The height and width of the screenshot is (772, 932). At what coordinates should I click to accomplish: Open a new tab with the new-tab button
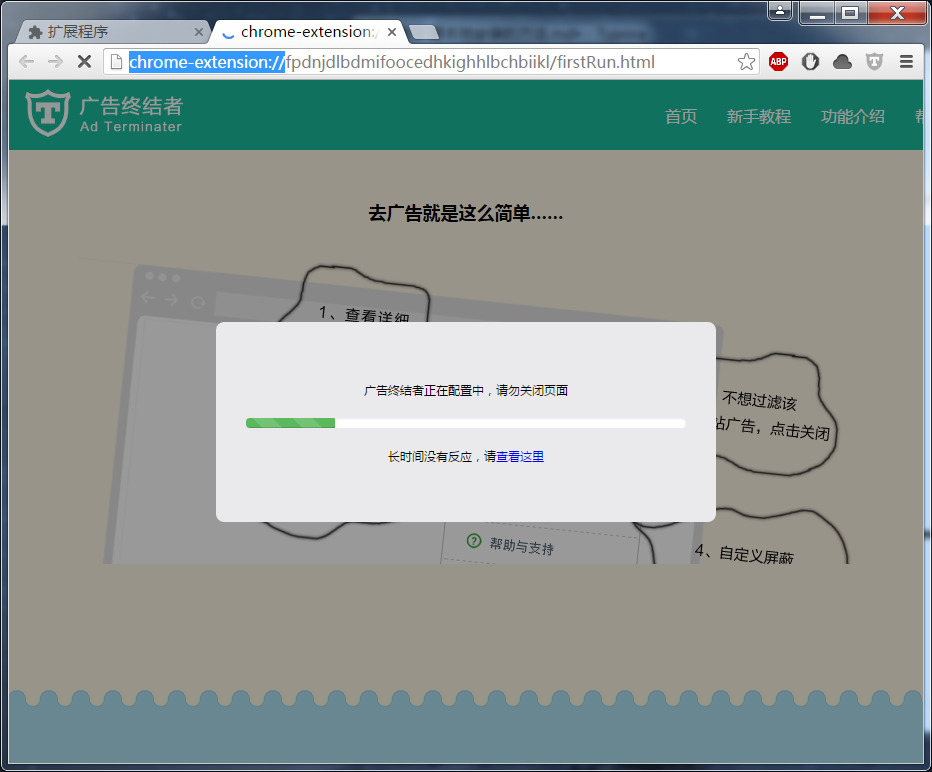point(424,32)
